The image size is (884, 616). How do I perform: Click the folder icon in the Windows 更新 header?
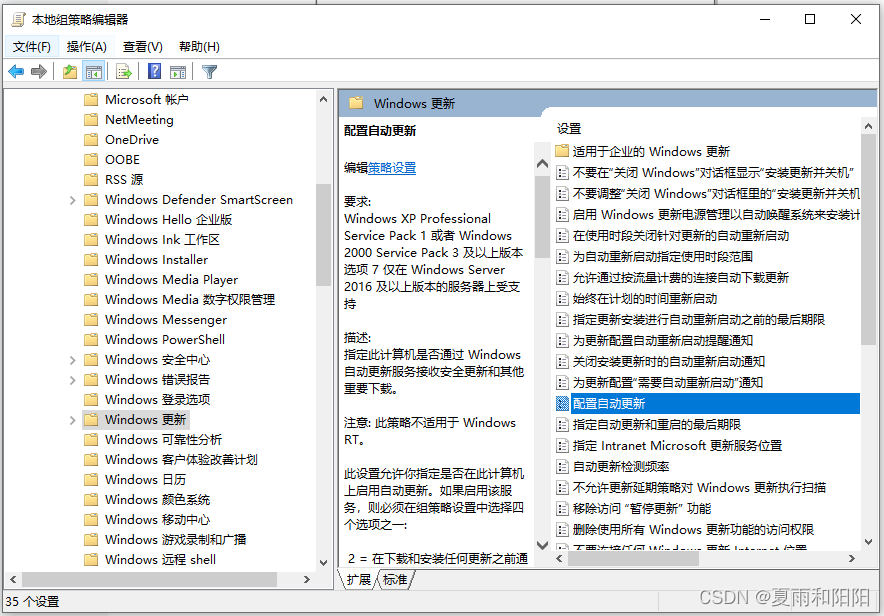coord(356,103)
